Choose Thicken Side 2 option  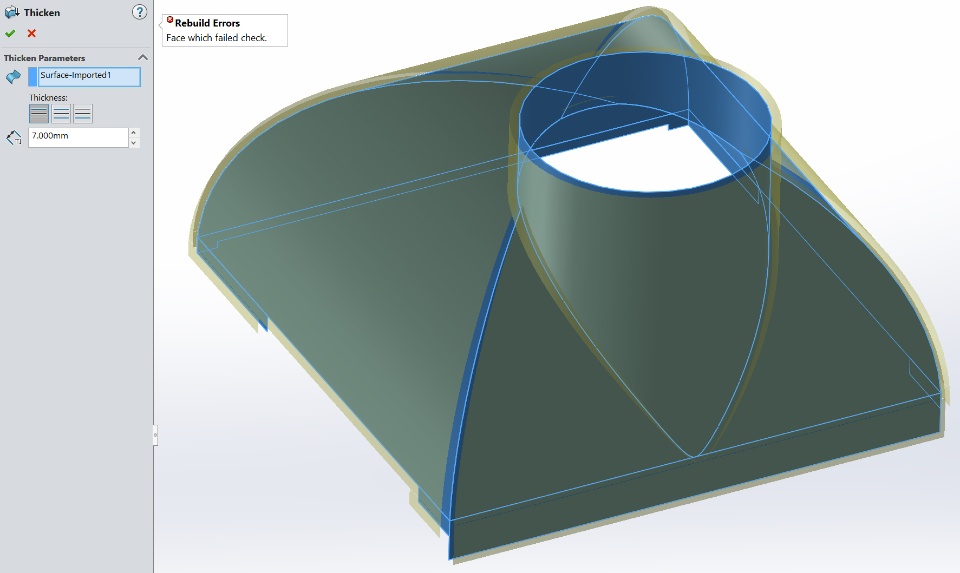[x=83, y=114]
